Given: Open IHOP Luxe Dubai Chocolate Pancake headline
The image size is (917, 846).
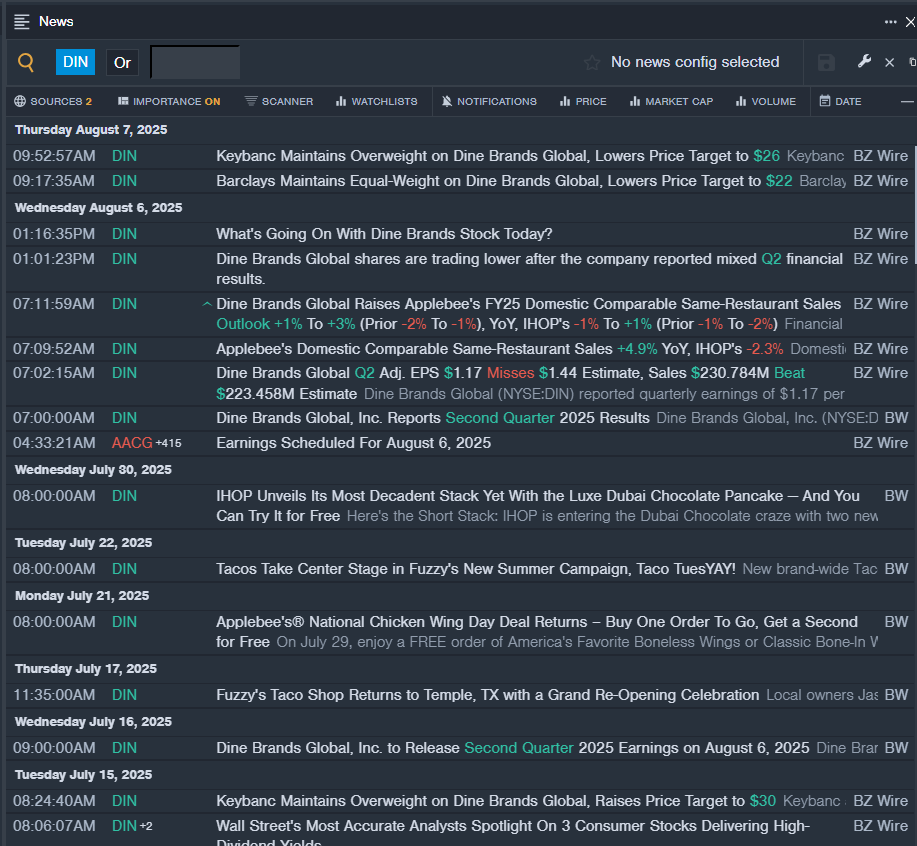Looking at the screenshot, I should (537, 506).
